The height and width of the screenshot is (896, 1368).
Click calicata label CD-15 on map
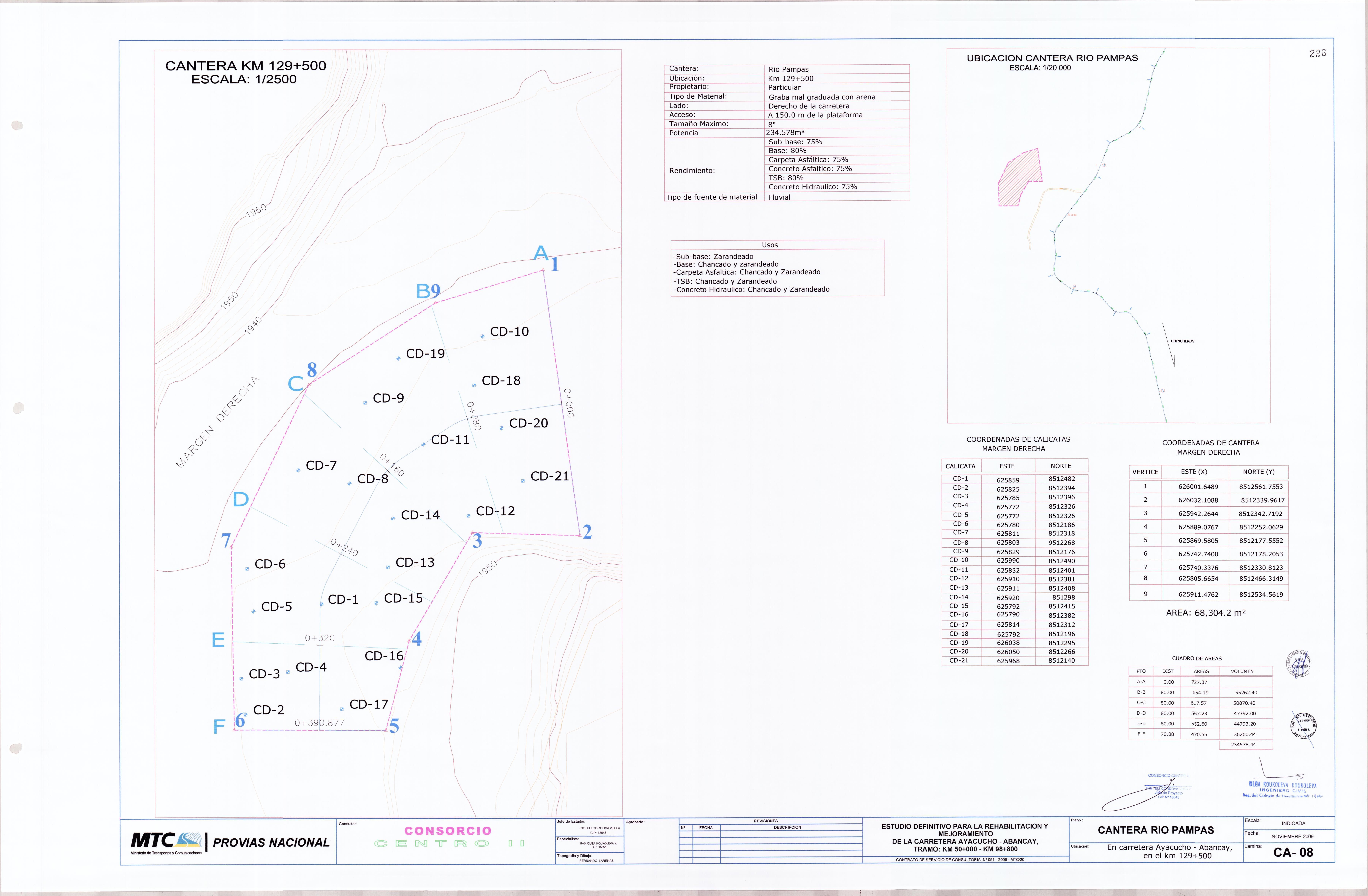[x=404, y=598]
